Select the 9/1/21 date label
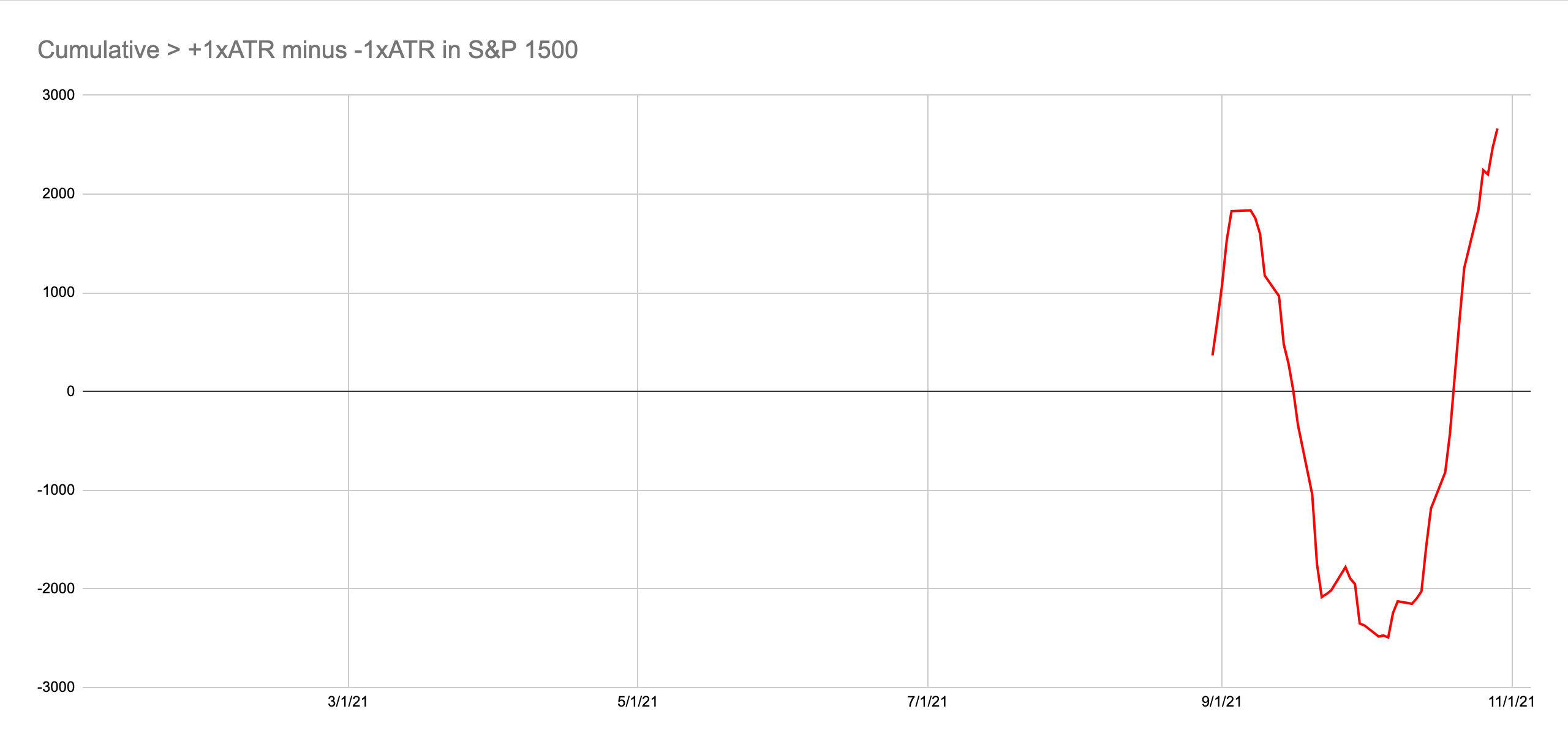The width and height of the screenshot is (1568, 747). click(x=1221, y=702)
